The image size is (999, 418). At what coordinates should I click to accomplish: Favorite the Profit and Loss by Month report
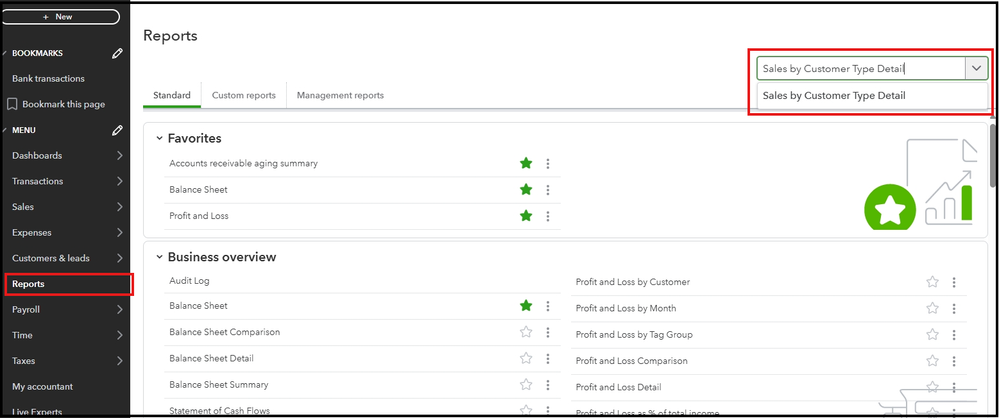tap(932, 309)
